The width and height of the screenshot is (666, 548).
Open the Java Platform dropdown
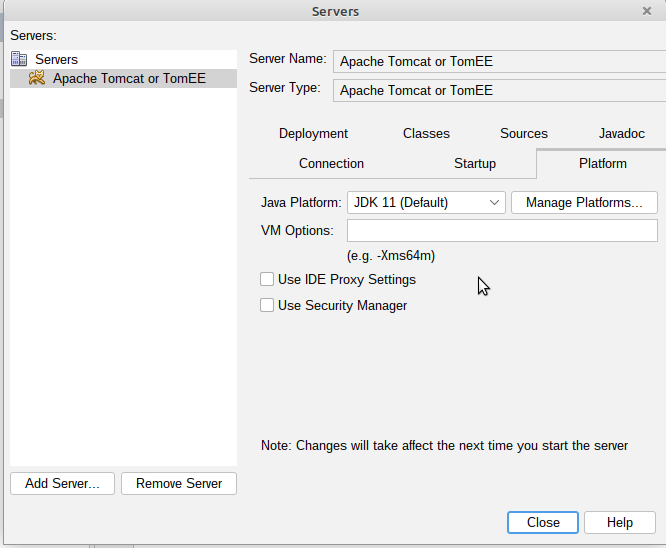(426, 203)
